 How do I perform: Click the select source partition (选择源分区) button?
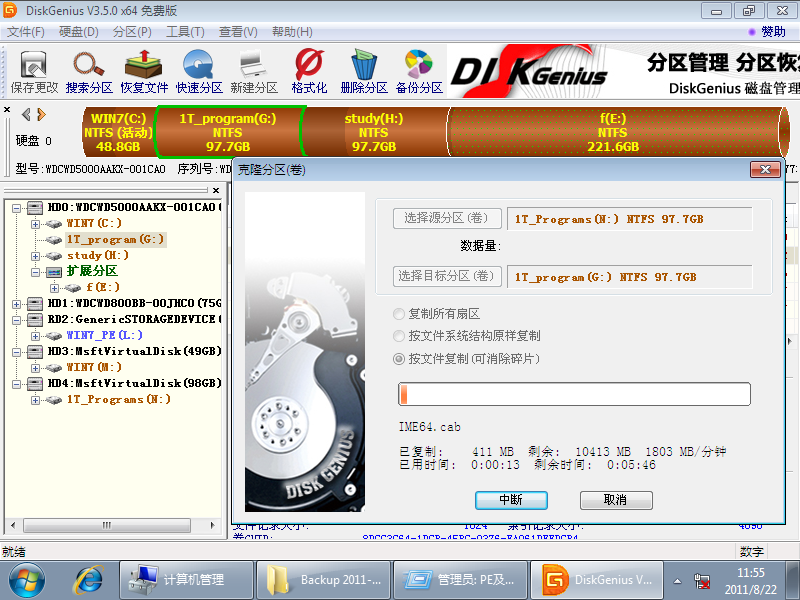click(447, 218)
